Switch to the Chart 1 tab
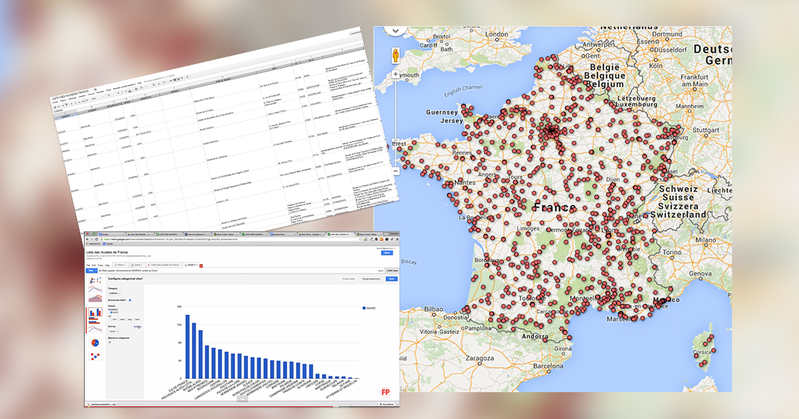 tap(191, 265)
